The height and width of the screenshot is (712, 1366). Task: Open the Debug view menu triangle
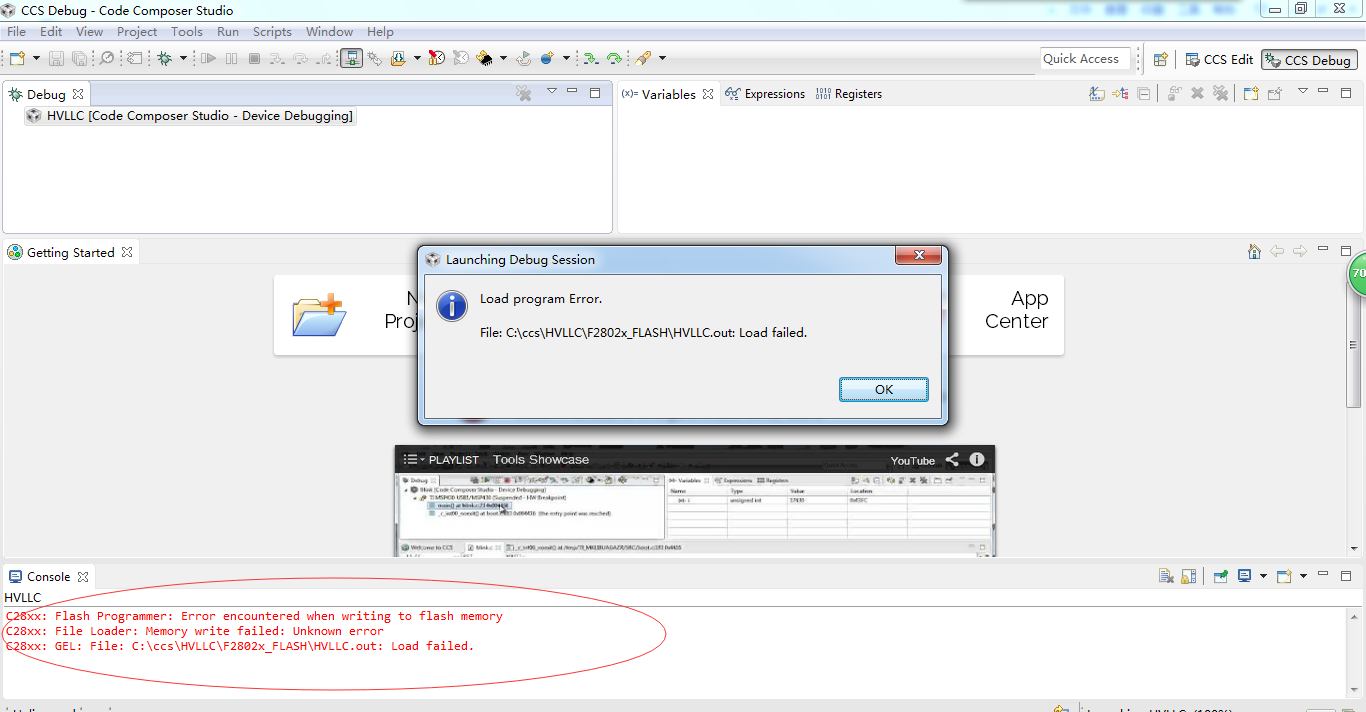pos(551,91)
